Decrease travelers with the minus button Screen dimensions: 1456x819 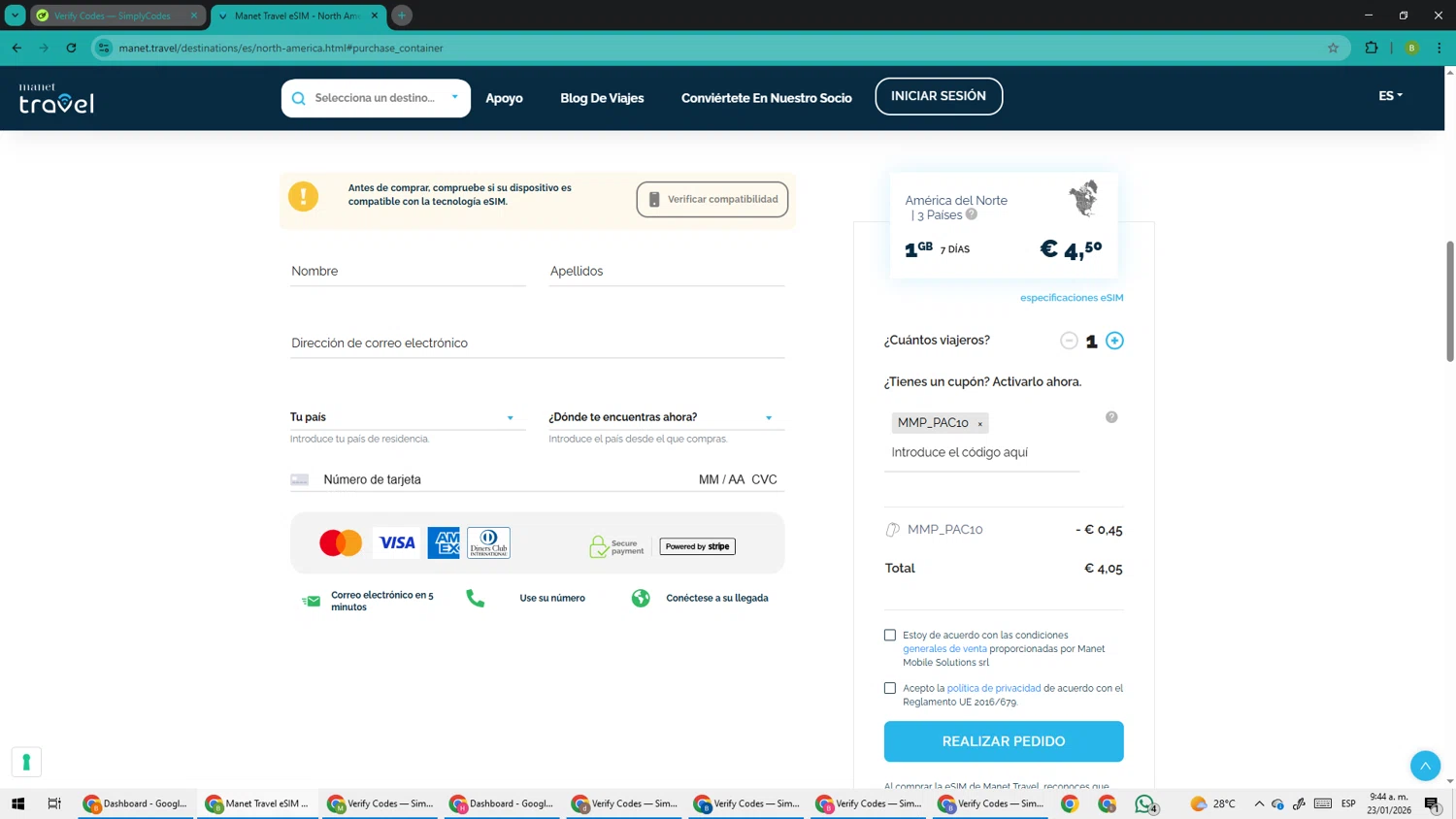pos(1069,341)
